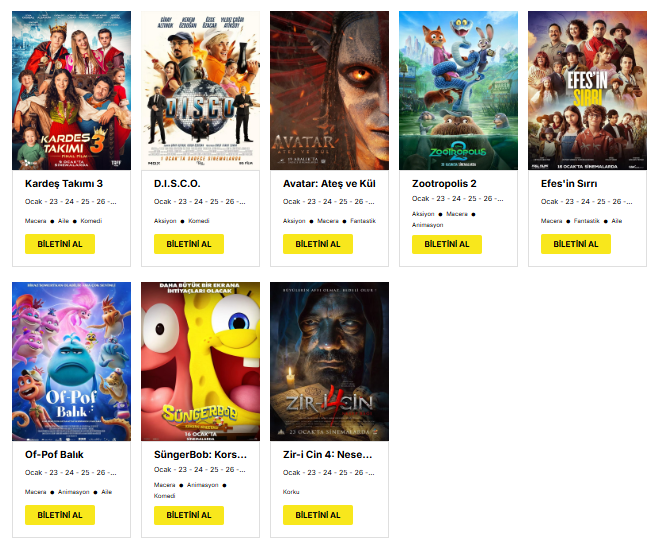Click the D.I.S.C.O. movie title
The height and width of the screenshot is (546, 653).
click(177, 184)
